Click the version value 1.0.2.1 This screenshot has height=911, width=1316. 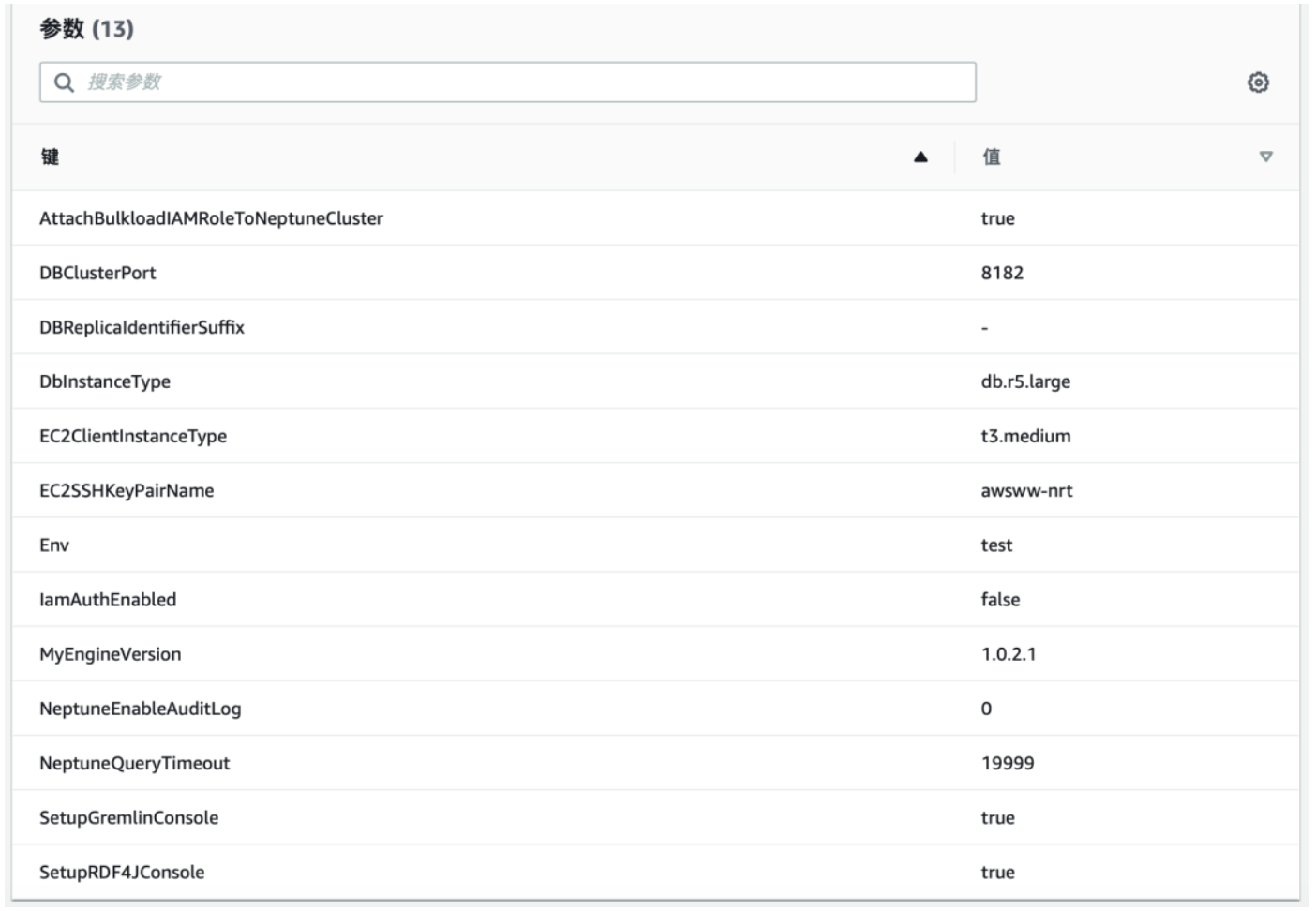coord(1009,654)
